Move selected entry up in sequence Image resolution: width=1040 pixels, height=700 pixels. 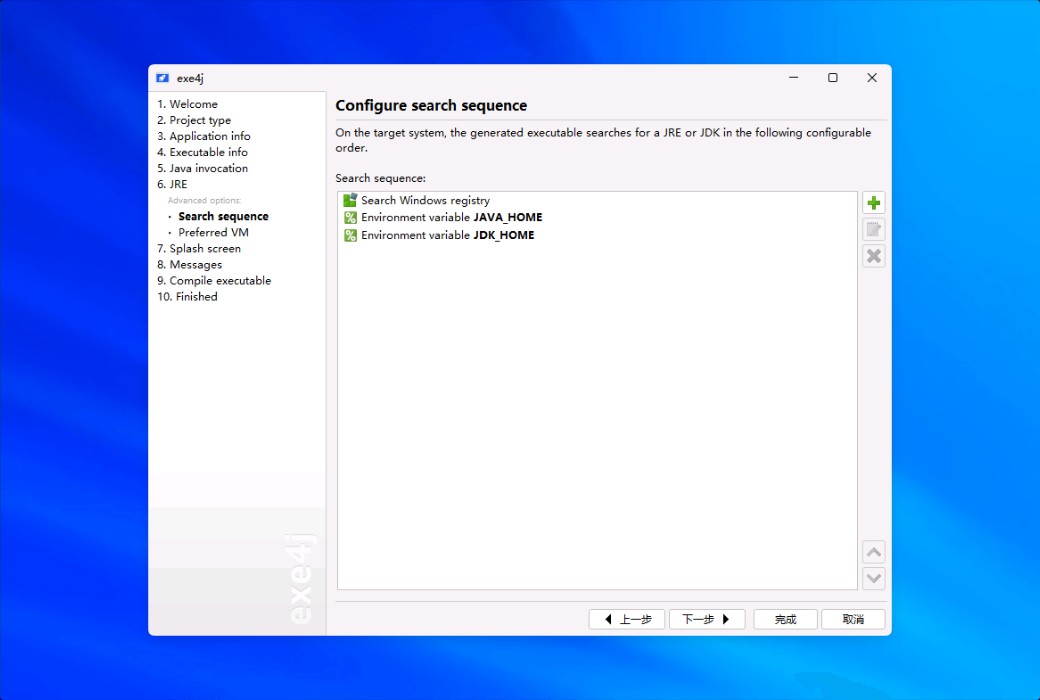pos(874,552)
